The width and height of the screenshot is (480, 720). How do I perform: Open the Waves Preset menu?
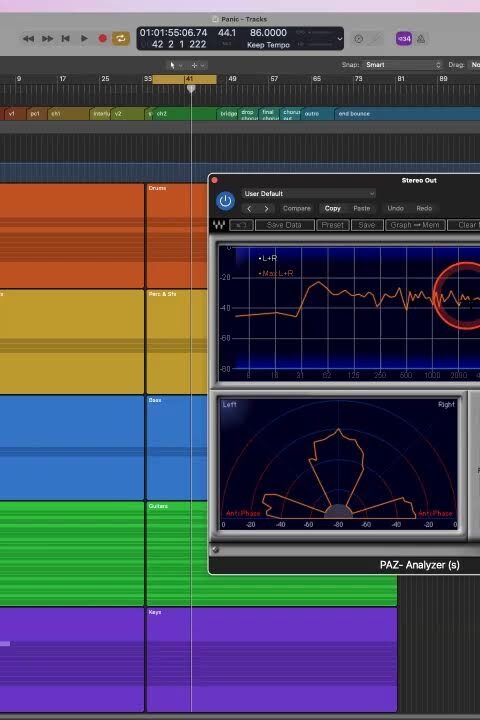(333, 225)
